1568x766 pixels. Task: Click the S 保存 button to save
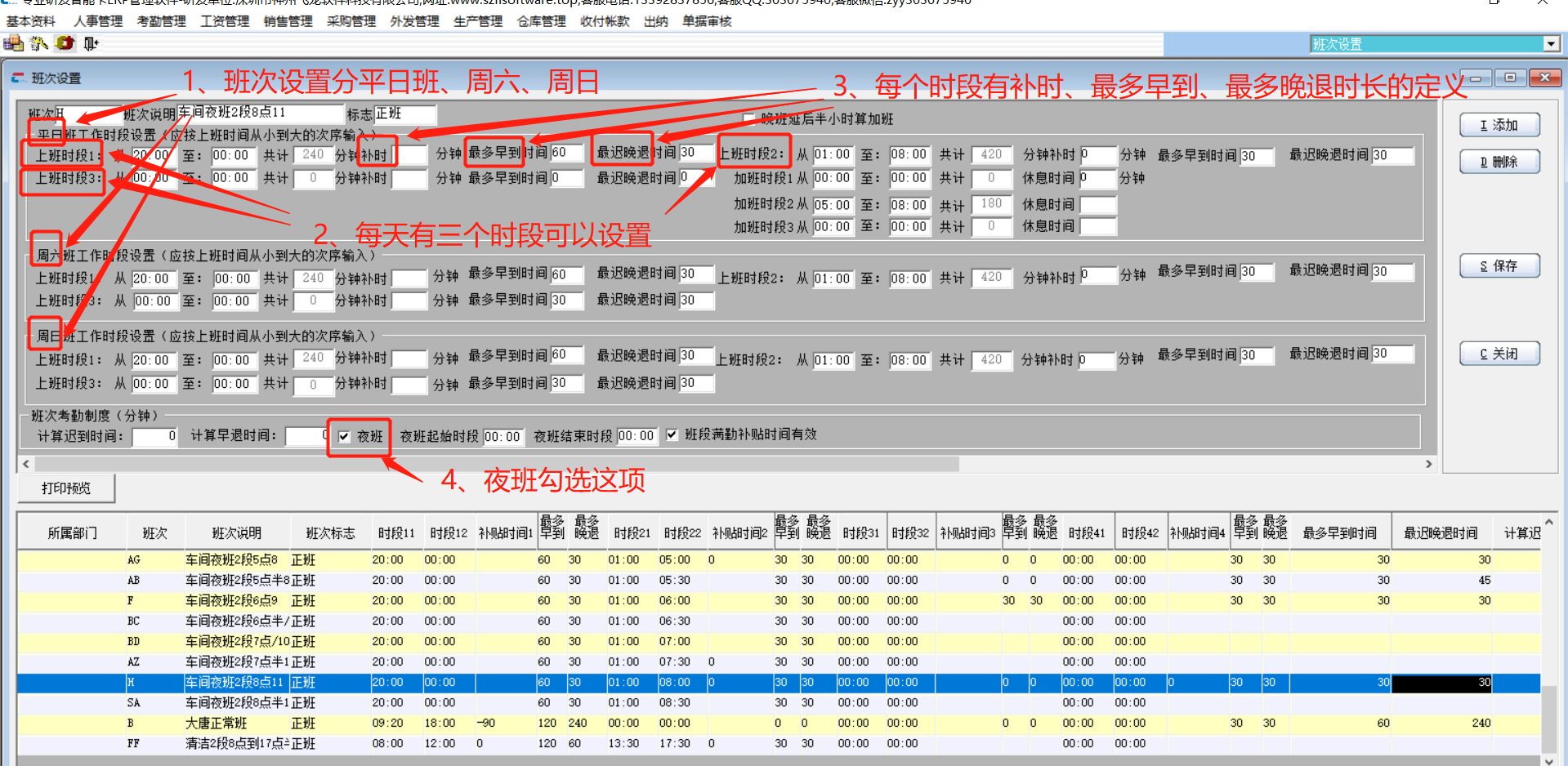coord(1499,265)
